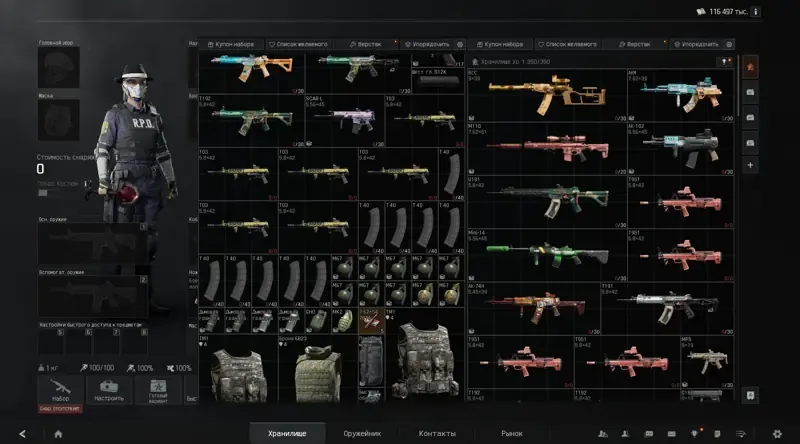Select the U191 rifle in storage
This screenshot has height=444, width=800.
pyautogui.click(x=547, y=202)
